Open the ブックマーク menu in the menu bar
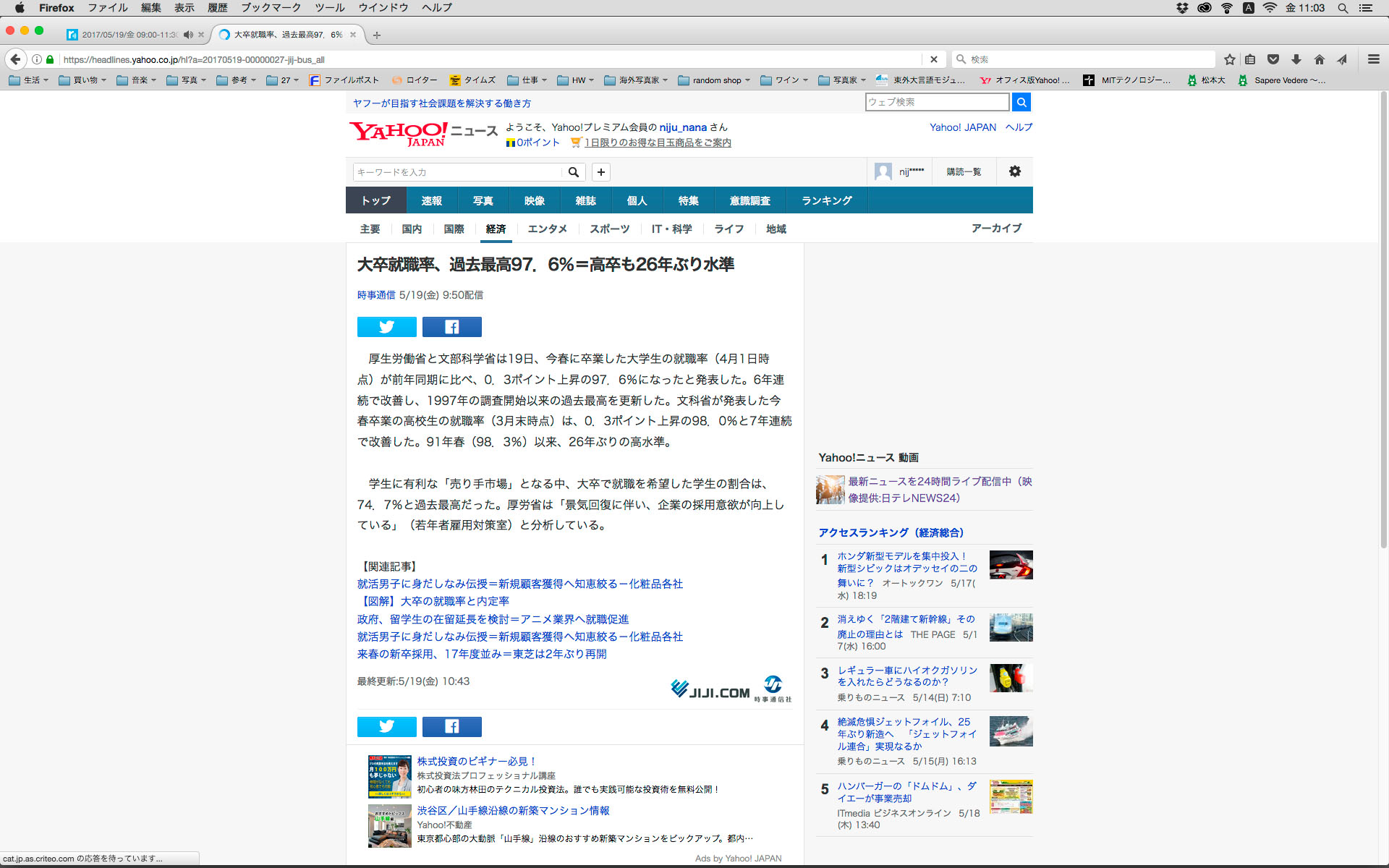The image size is (1389, 868). point(271,8)
